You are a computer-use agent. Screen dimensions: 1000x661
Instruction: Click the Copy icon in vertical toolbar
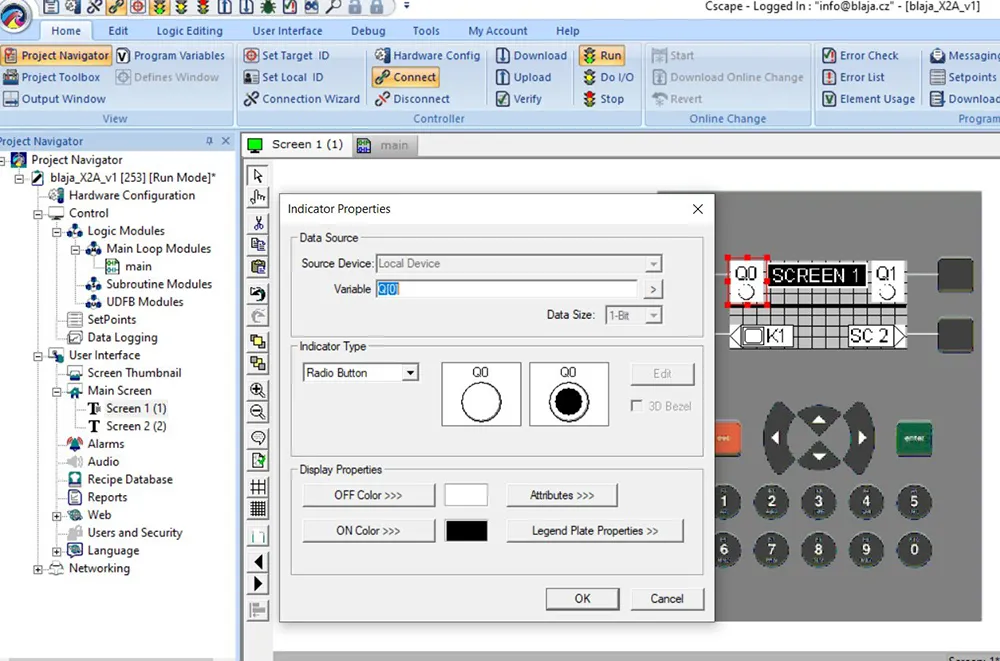[258, 244]
